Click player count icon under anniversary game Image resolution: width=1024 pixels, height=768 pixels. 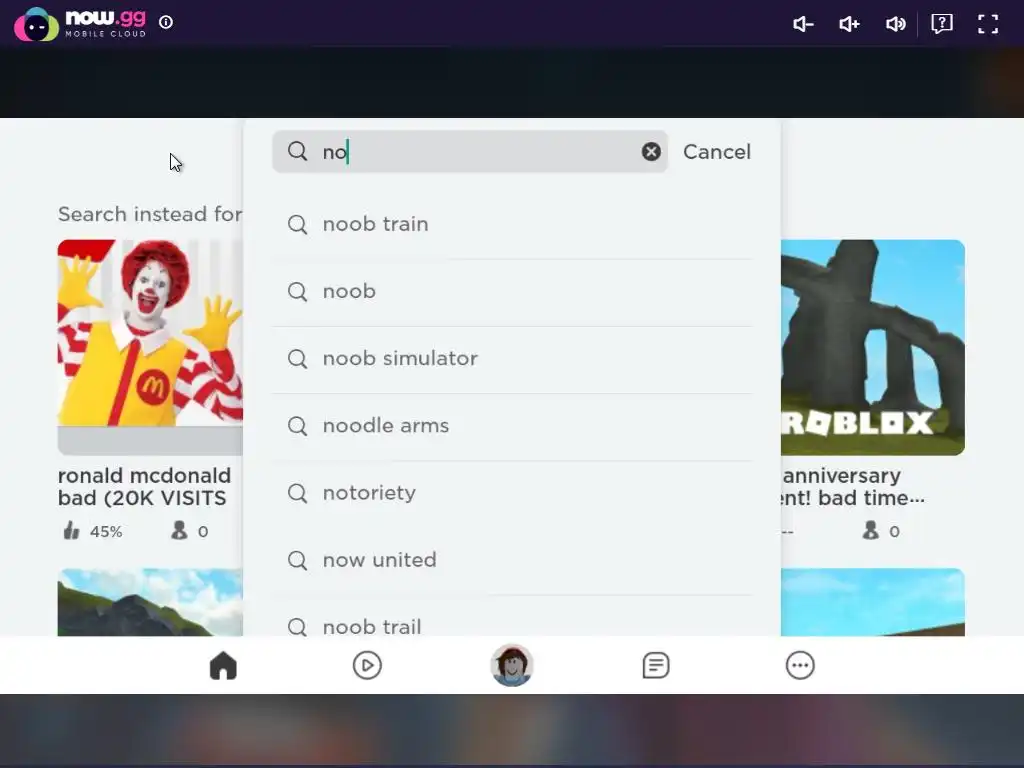(x=871, y=530)
